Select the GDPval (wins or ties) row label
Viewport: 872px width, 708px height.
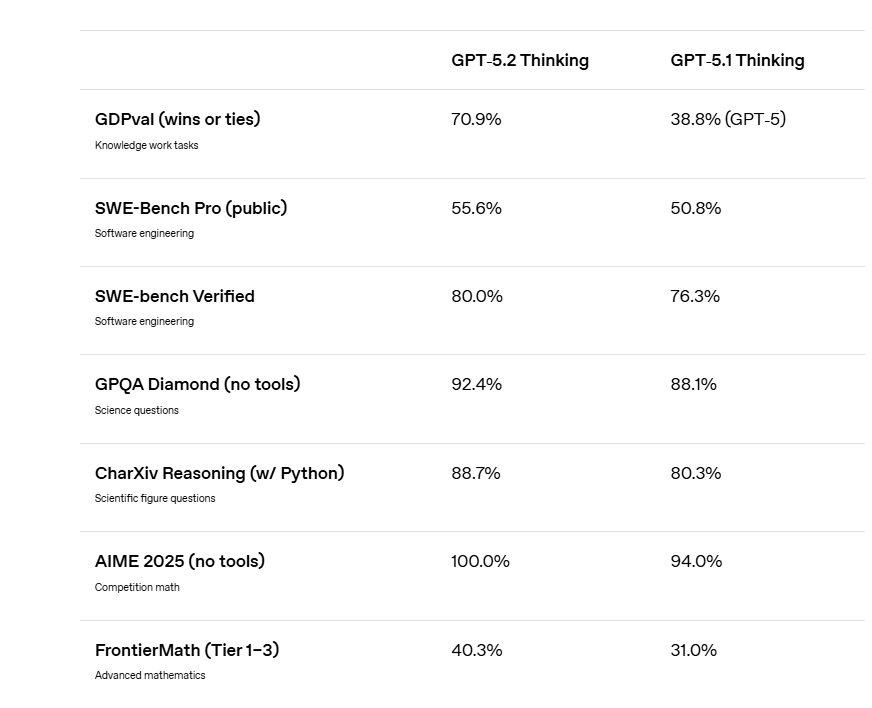(x=177, y=119)
